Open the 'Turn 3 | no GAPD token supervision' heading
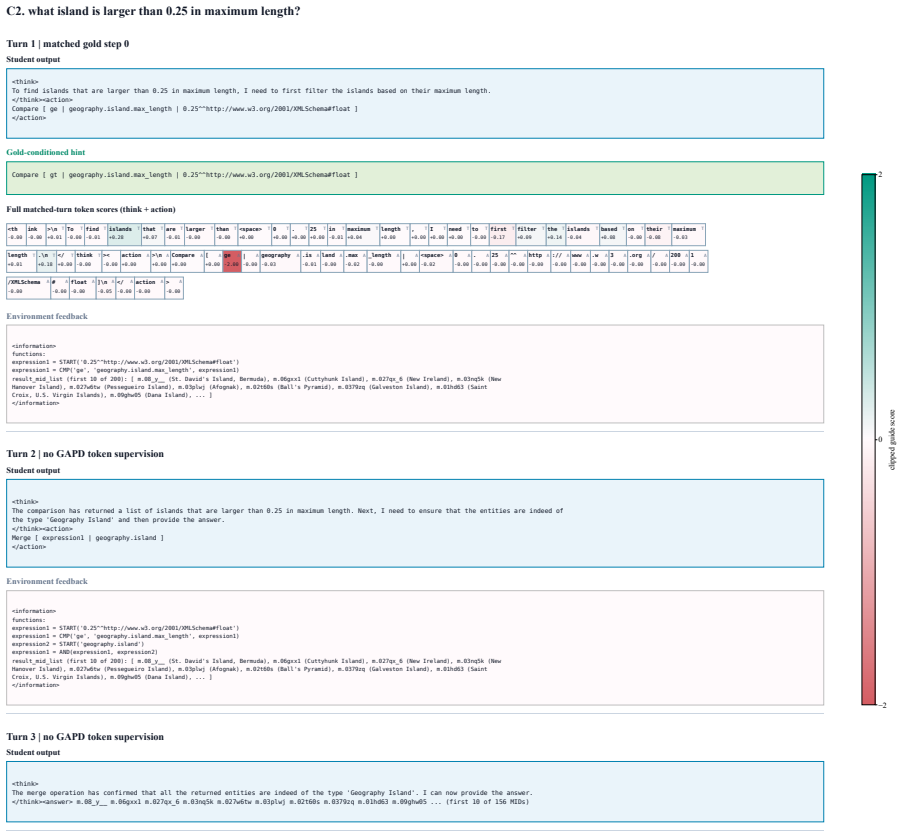Screen dimensions: 903x837 (85, 736)
